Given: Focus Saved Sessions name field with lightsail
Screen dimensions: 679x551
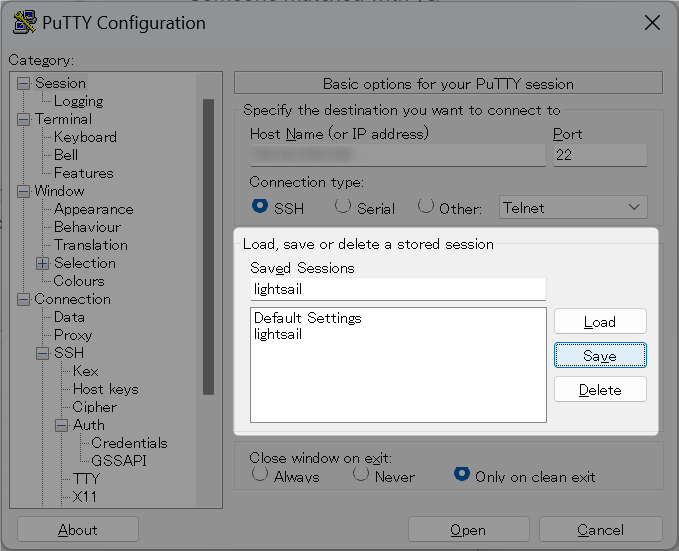Looking at the screenshot, I should 398,289.
